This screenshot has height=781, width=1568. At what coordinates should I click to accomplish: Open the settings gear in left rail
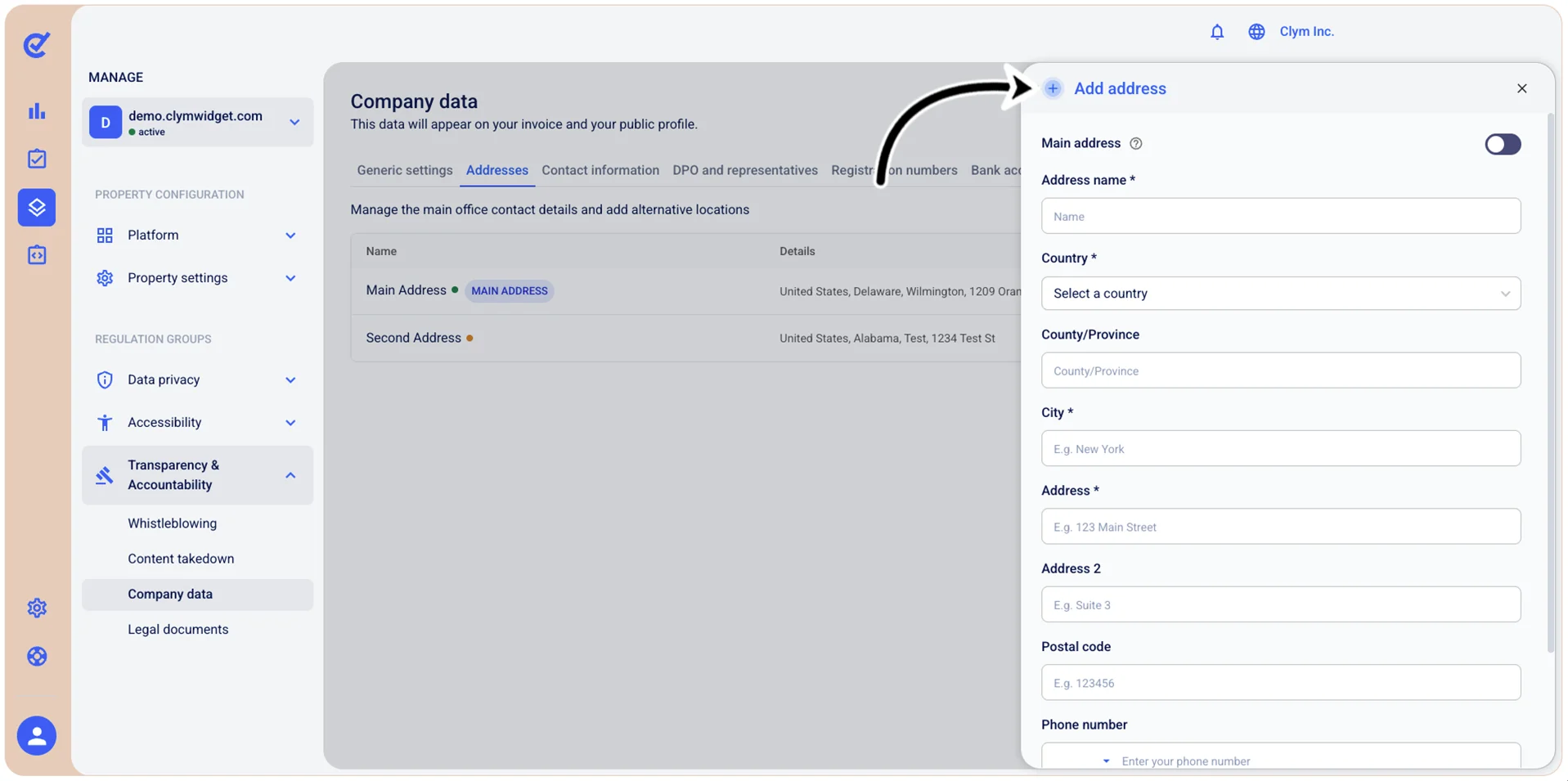tap(37, 608)
